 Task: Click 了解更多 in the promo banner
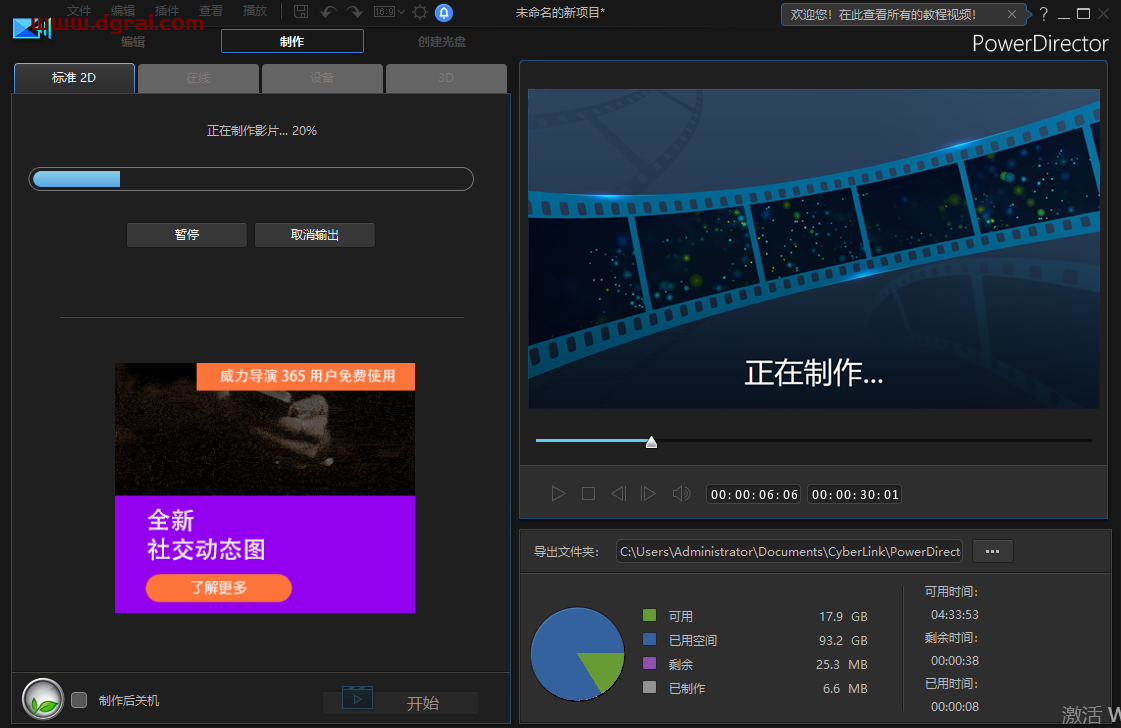click(x=218, y=588)
